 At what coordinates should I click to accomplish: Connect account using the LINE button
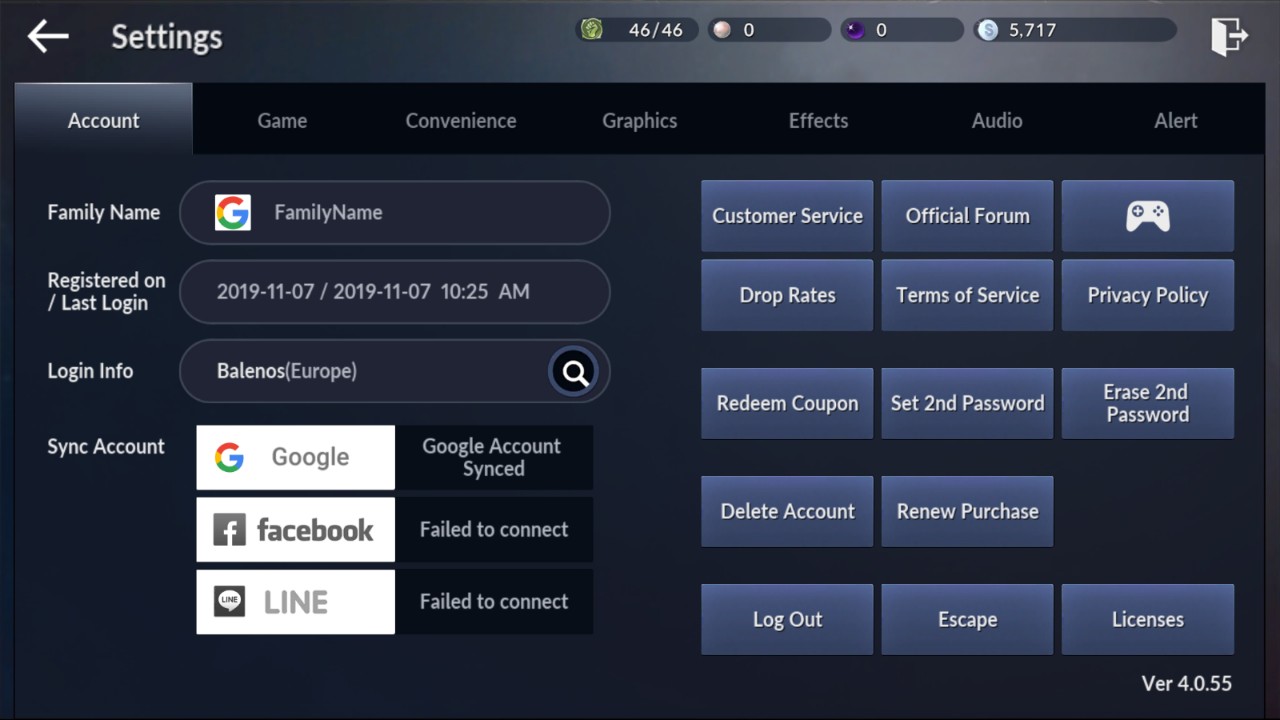point(296,602)
